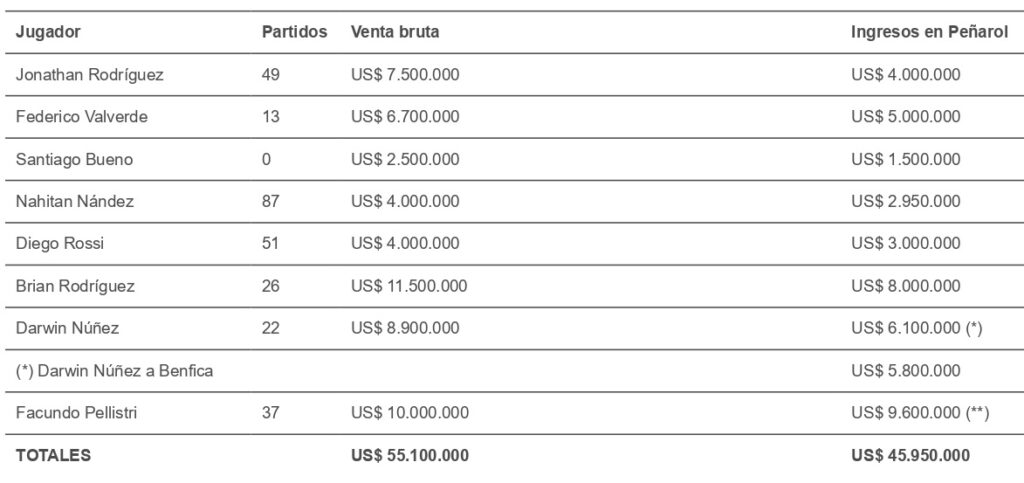The width and height of the screenshot is (1024, 483).
Task: Click the Ingresos en Peñarol header
Action: 929,32
